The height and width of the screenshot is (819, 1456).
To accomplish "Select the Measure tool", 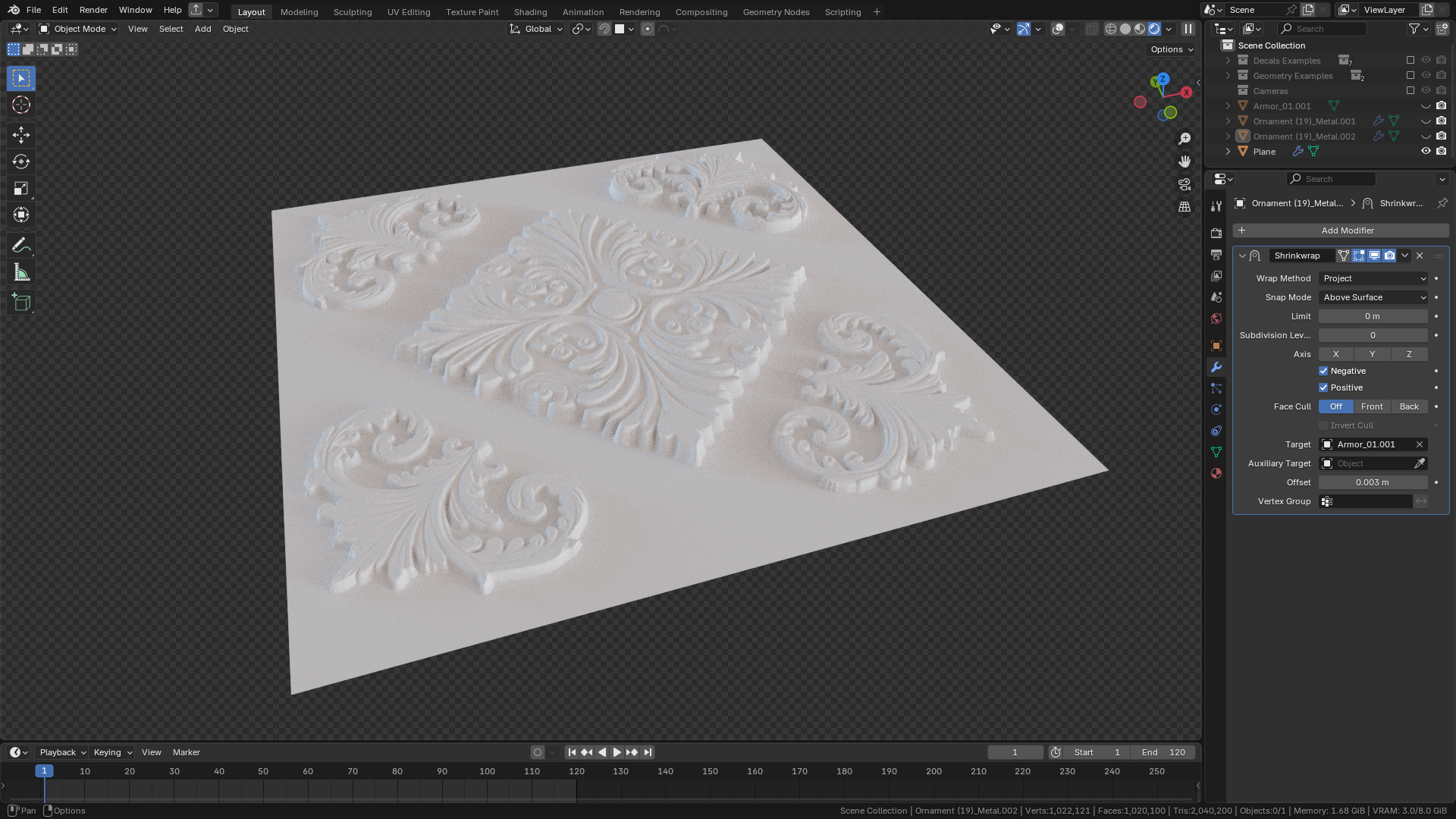I will click(21, 273).
